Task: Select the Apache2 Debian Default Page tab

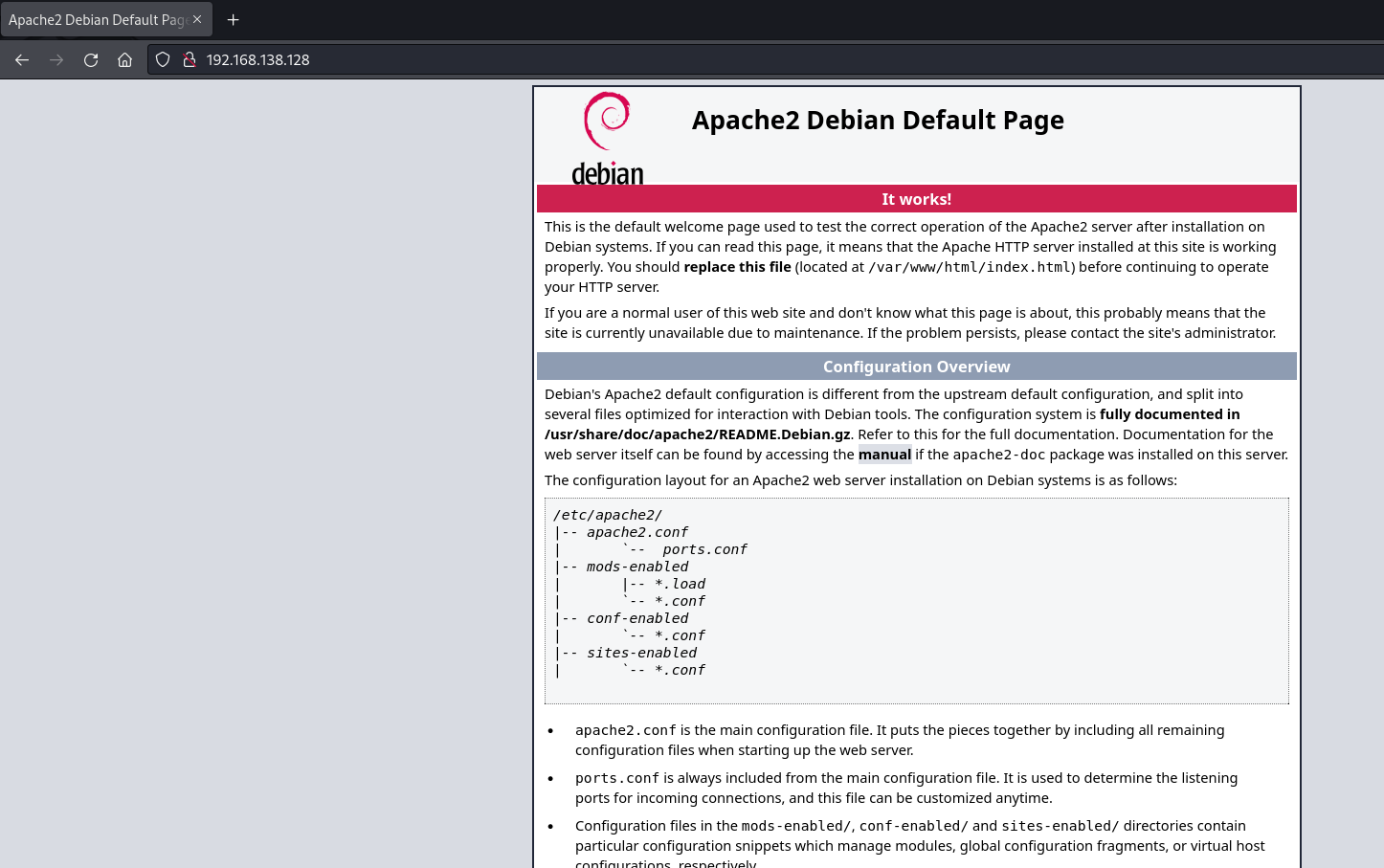Action: pyautogui.click(x=106, y=19)
